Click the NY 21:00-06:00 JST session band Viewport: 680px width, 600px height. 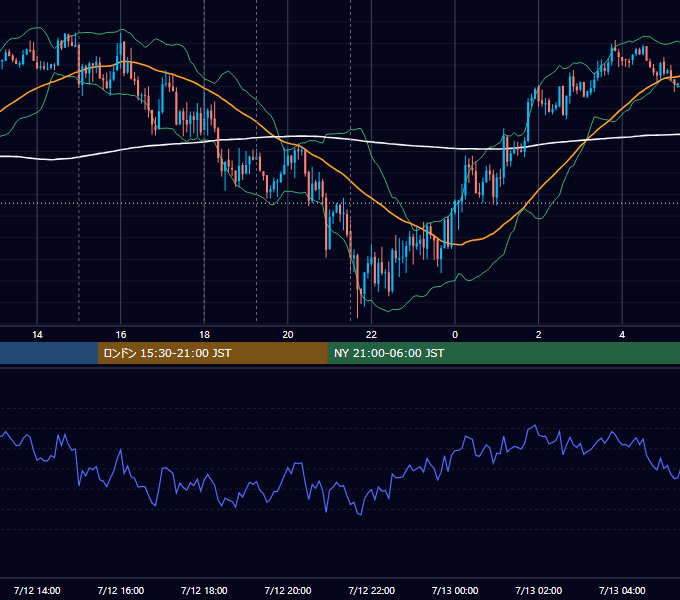(x=503, y=353)
